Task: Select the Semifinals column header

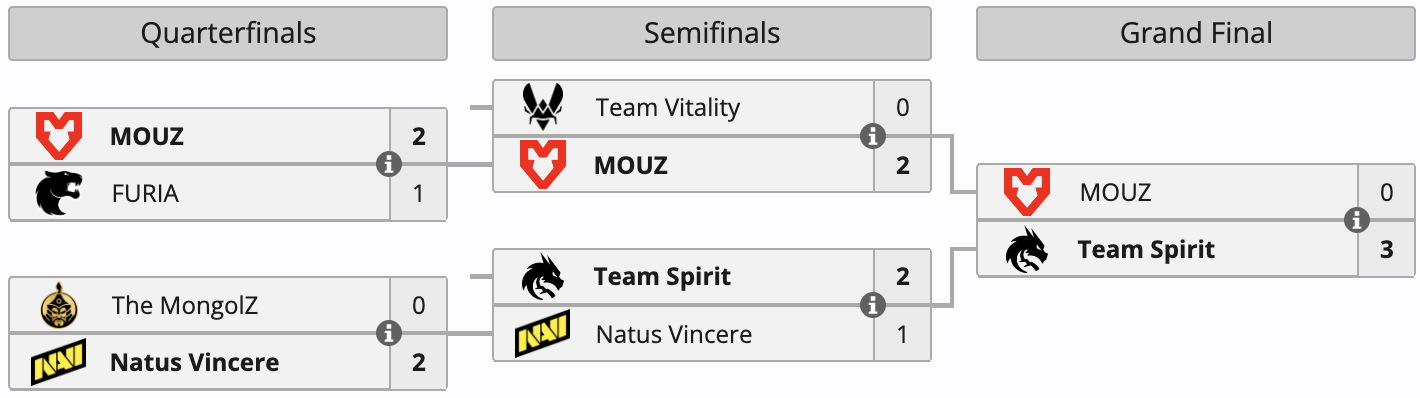Action: click(712, 34)
